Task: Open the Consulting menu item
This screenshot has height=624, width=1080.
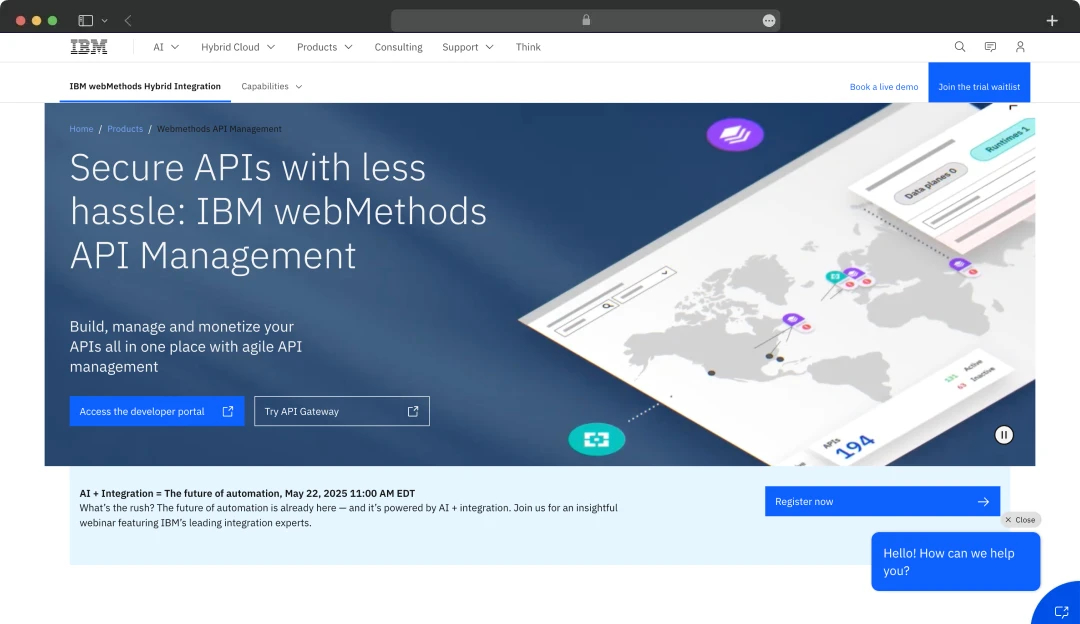Action: click(398, 46)
